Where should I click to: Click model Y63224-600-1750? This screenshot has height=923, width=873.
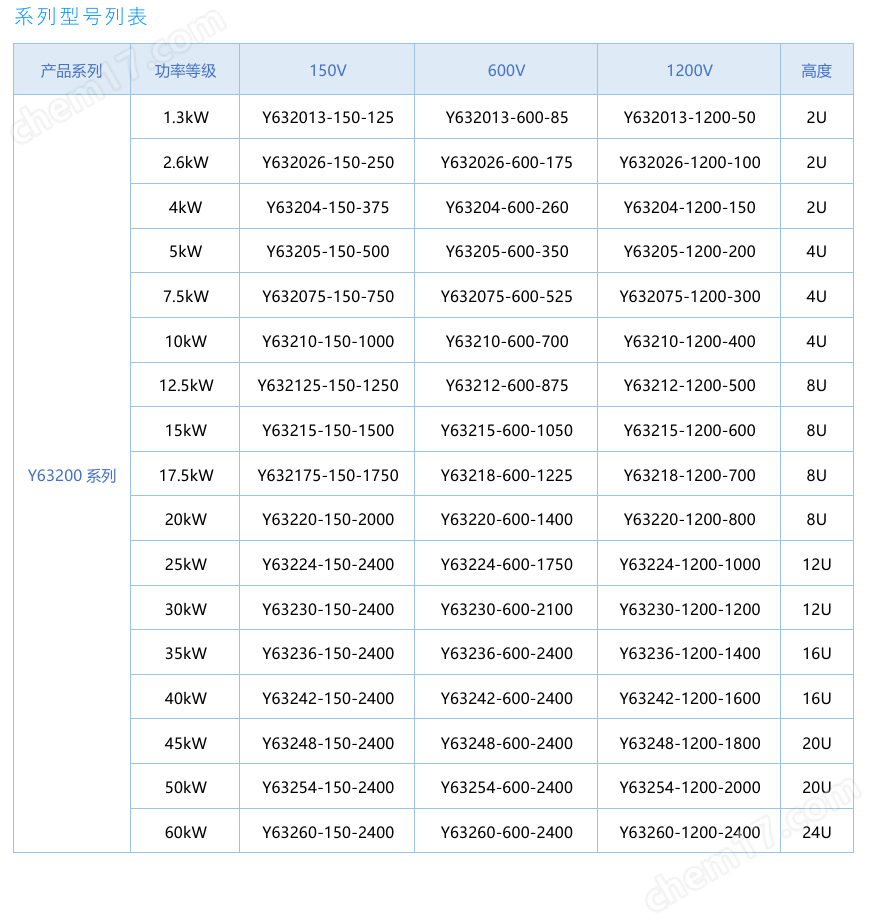coord(506,564)
